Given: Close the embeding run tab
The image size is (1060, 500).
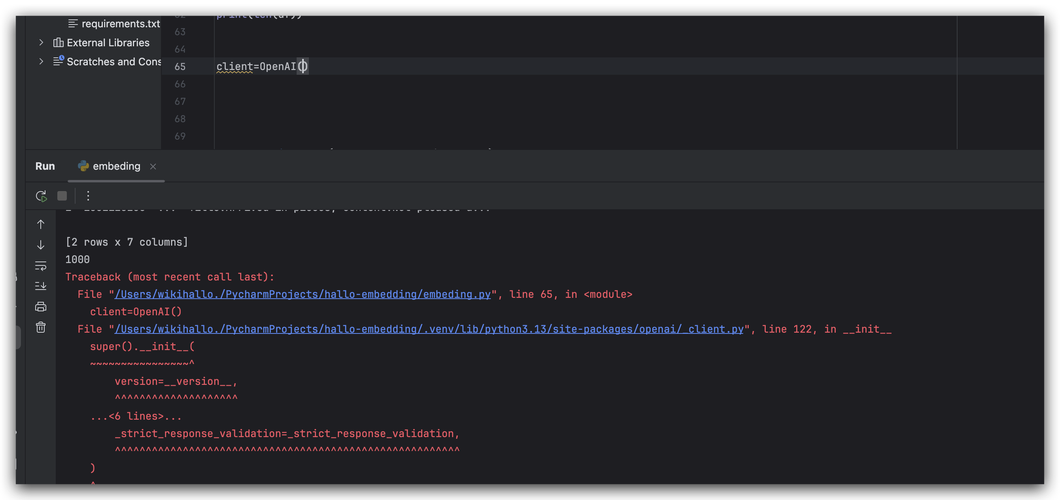Looking at the screenshot, I should pyautogui.click(x=153, y=167).
